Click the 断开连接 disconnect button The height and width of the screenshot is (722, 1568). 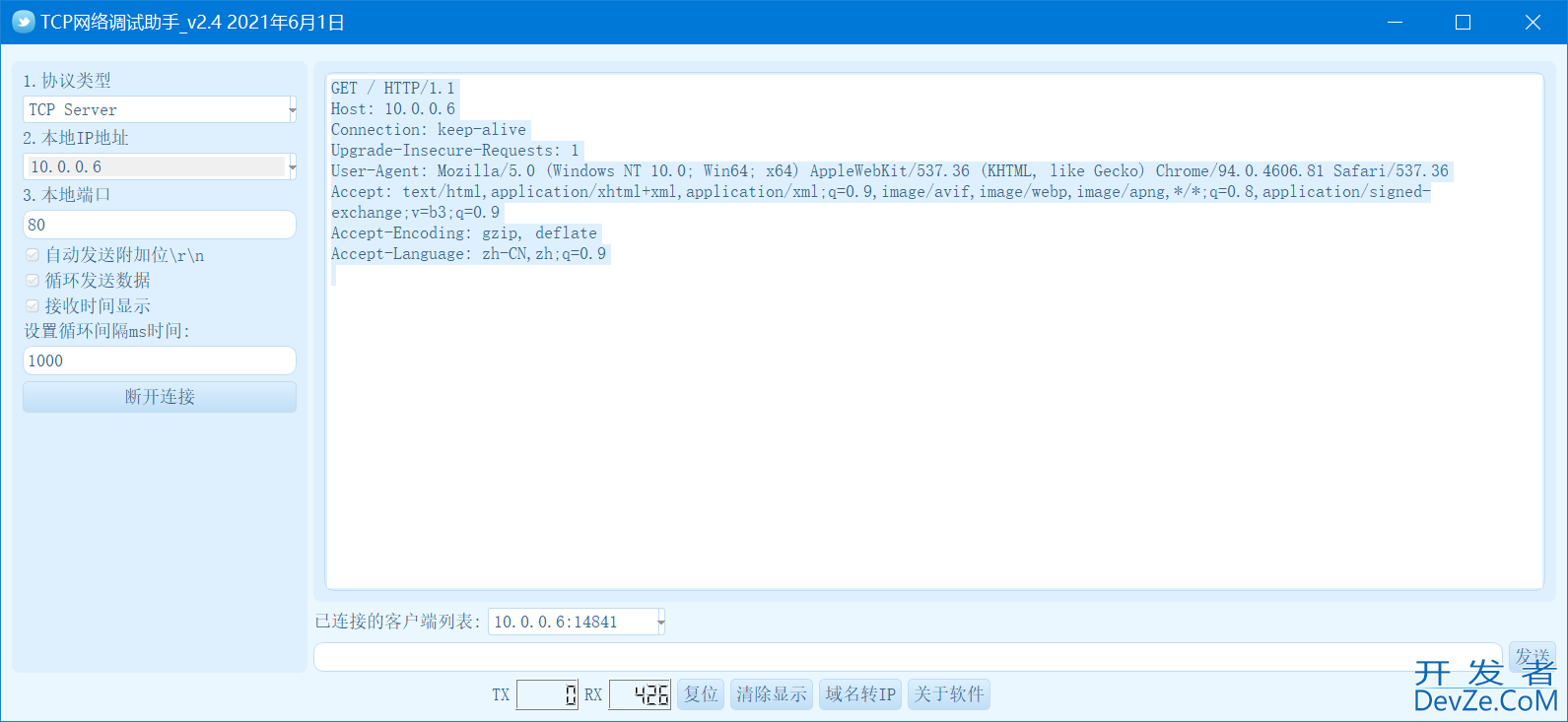coord(160,397)
